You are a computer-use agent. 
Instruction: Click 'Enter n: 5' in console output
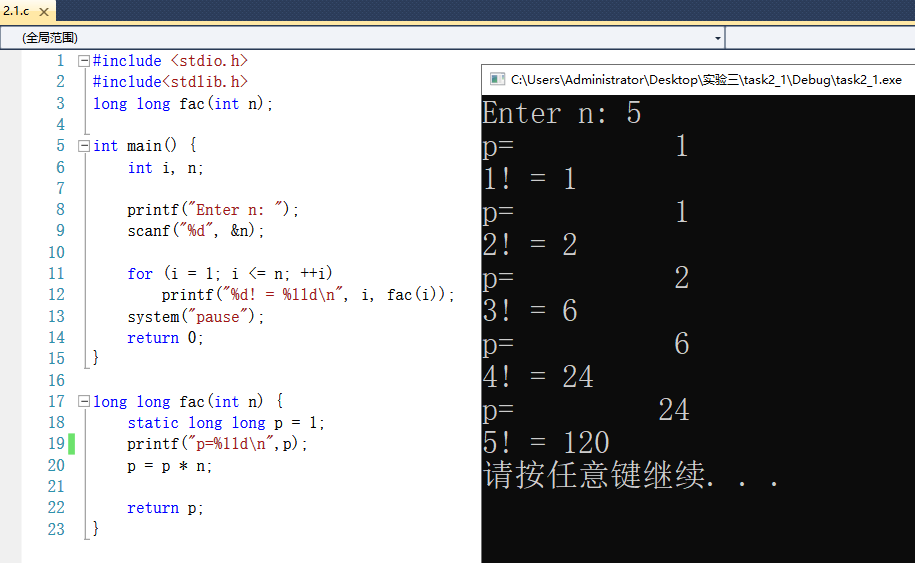561,113
